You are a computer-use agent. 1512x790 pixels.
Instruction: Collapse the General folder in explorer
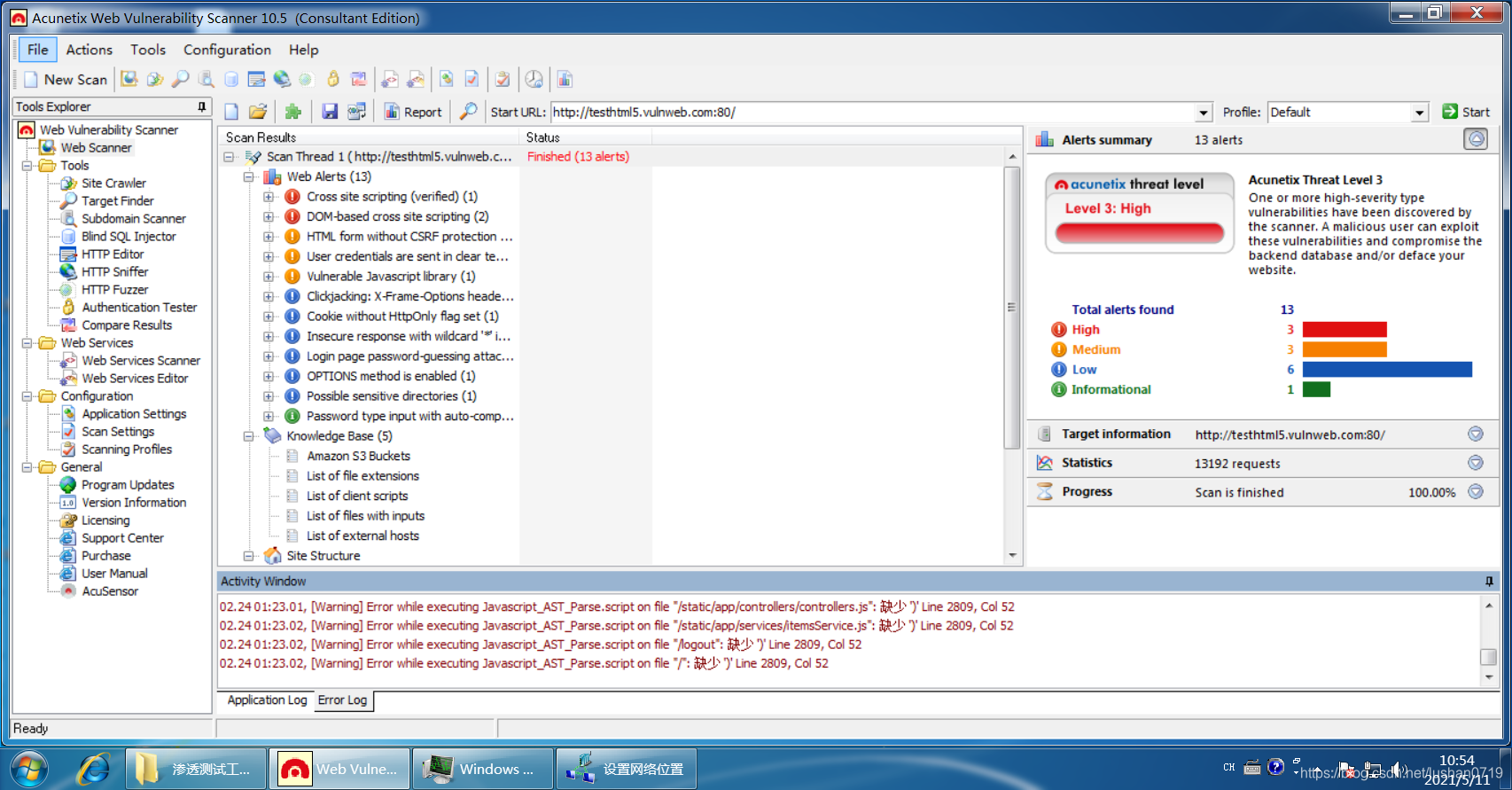[27, 467]
